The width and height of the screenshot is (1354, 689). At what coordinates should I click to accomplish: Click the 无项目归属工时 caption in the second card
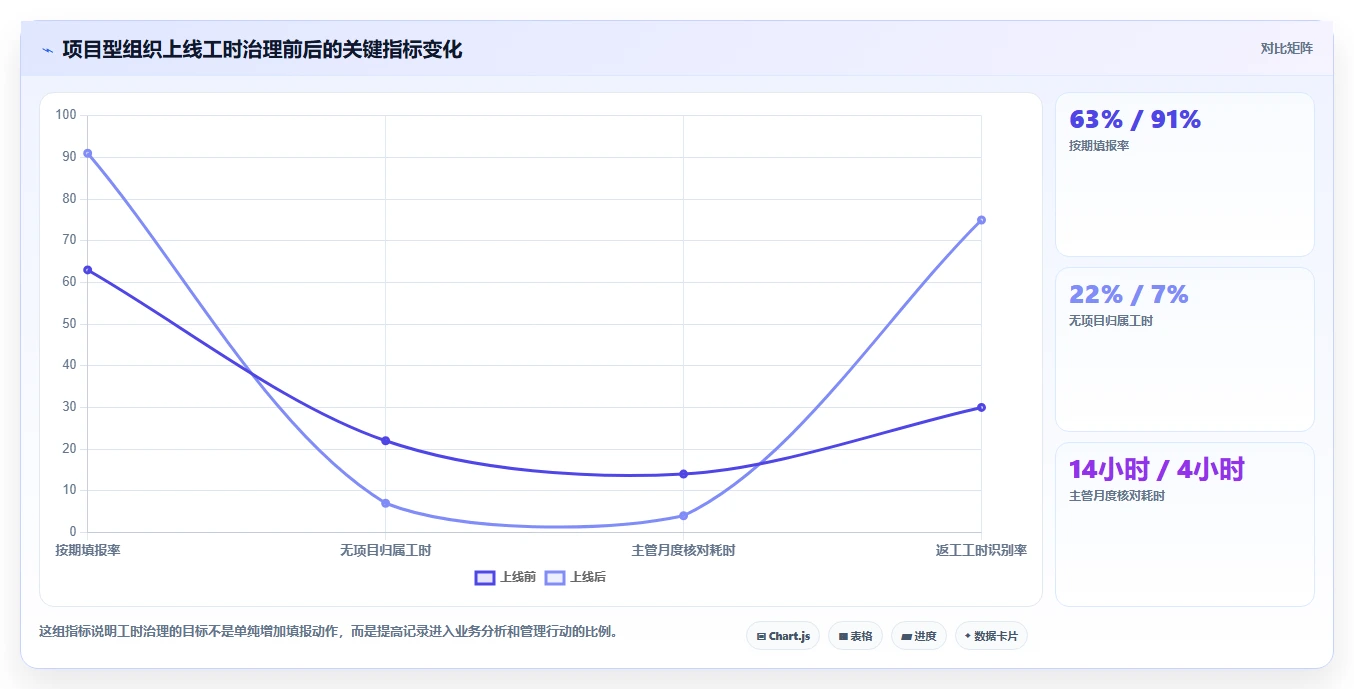[1111, 321]
